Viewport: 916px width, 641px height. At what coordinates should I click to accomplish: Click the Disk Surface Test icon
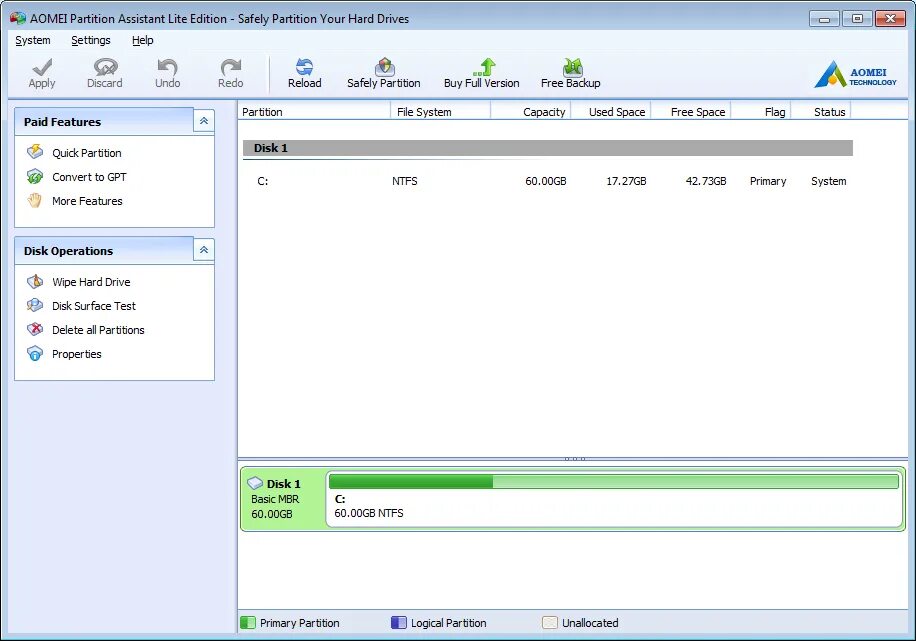pos(35,305)
